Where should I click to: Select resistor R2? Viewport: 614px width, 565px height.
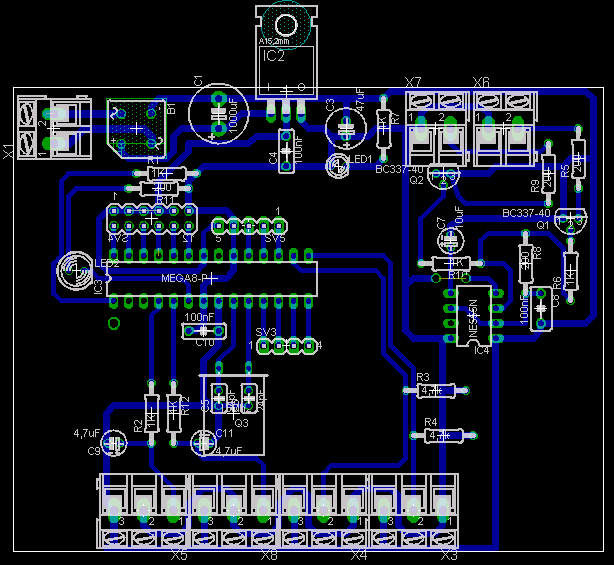click(x=152, y=413)
